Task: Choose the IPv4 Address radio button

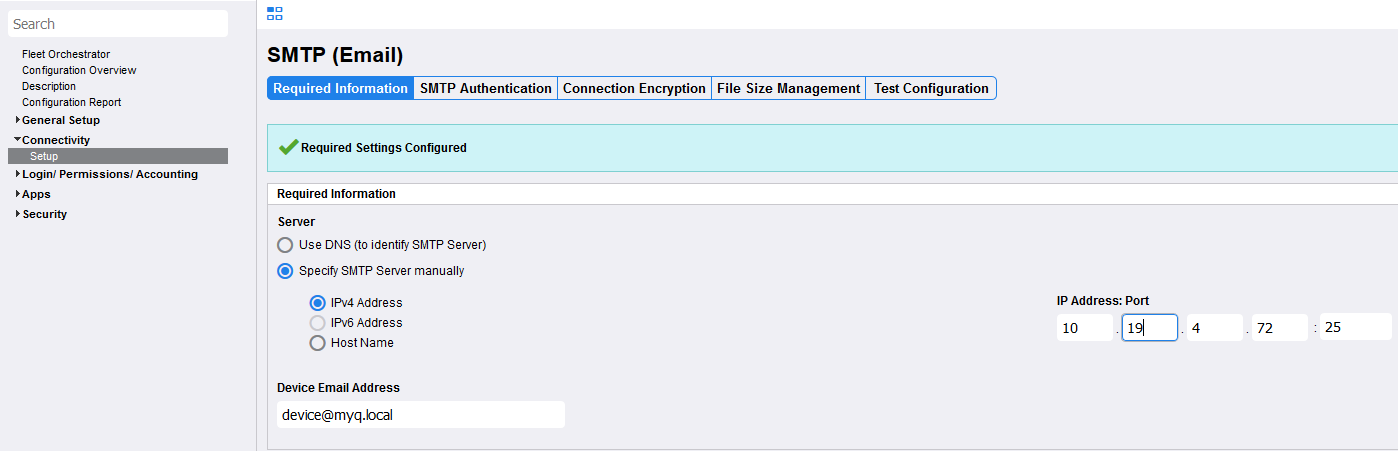Action: (318, 303)
